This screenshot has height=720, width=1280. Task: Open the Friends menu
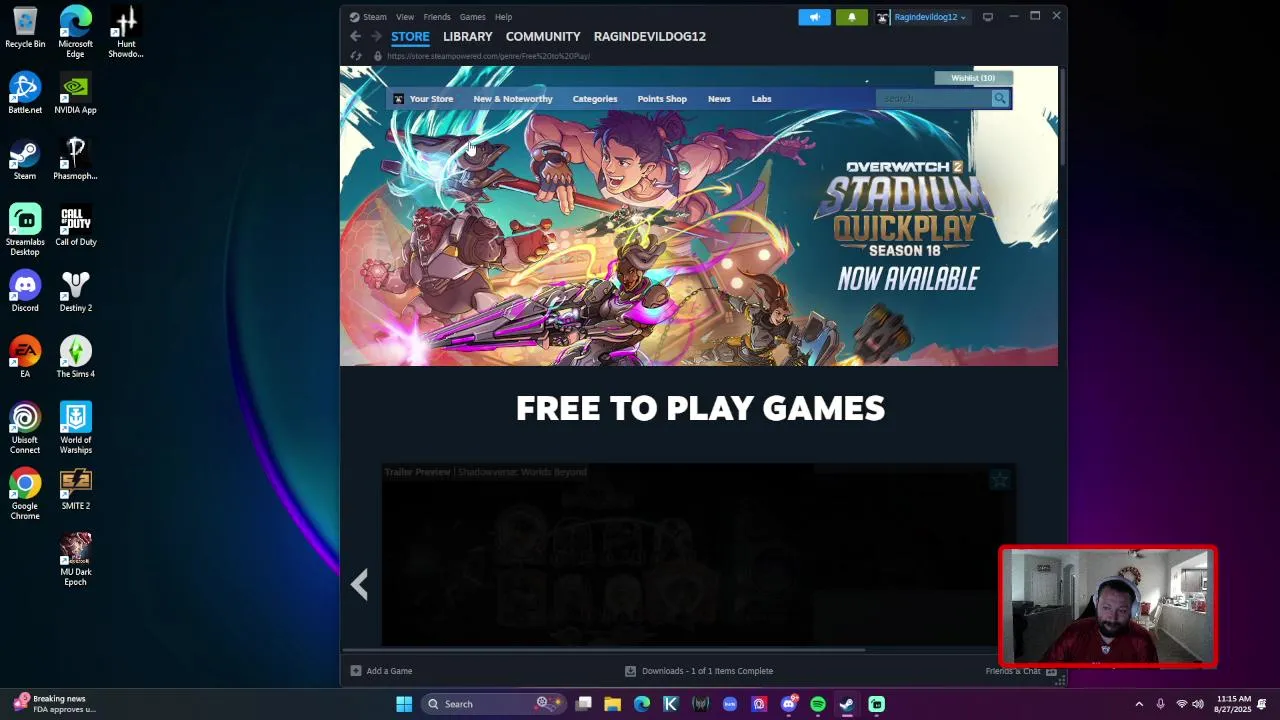tap(437, 17)
